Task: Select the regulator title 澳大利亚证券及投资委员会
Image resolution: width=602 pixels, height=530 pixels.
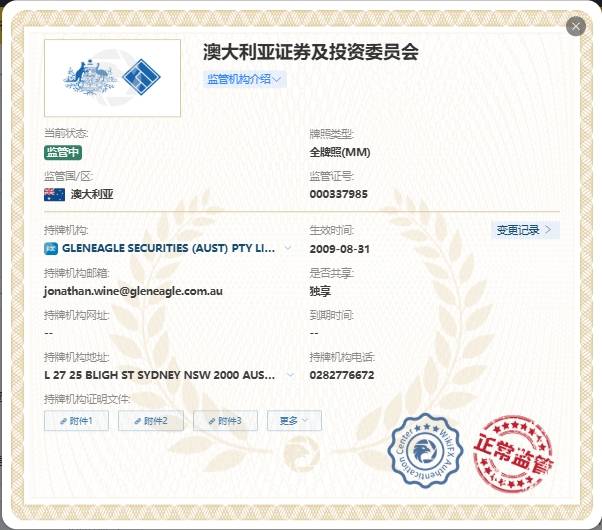Action: tap(311, 52)
